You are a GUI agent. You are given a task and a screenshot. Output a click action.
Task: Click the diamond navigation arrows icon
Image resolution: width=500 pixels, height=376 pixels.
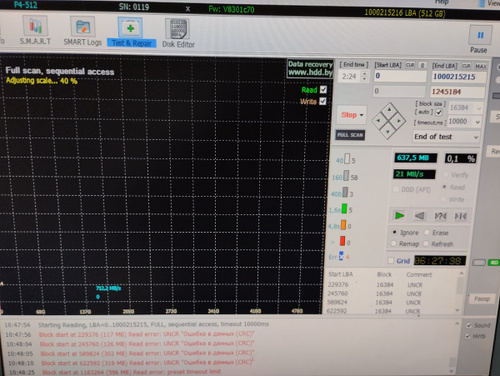[x=389, y=121]
